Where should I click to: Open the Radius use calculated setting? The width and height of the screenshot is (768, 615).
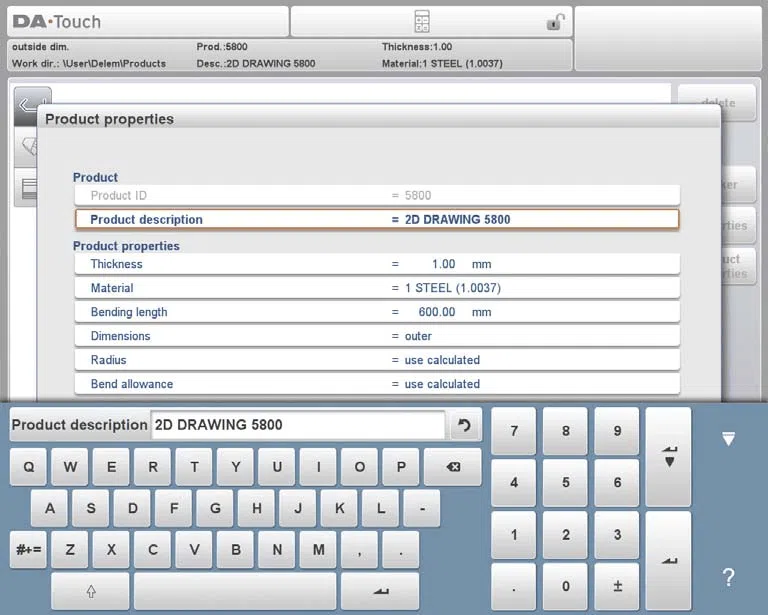pos(377,360)
